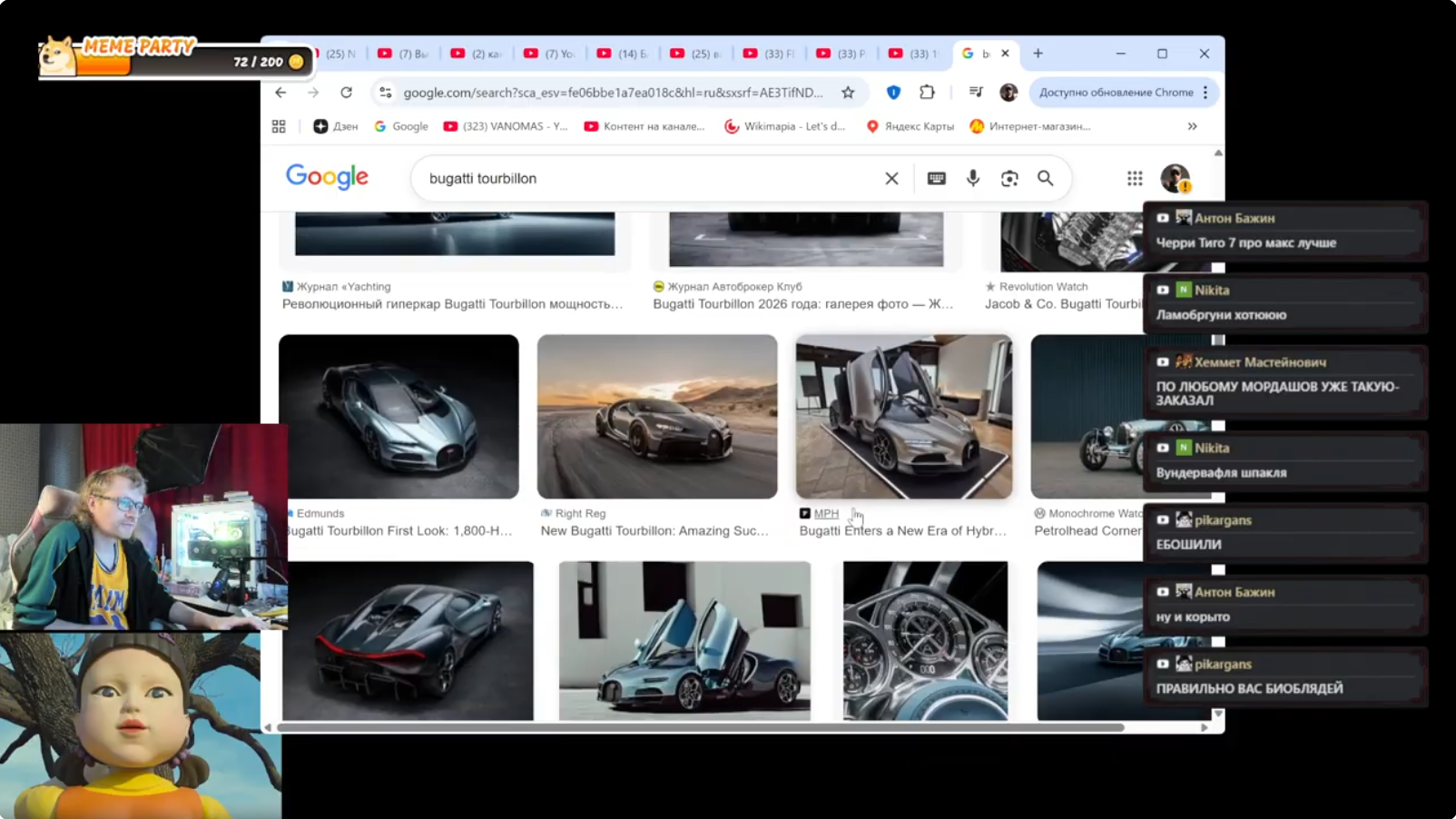Screen dimensions: 1456x819
Task: Open the Google account avatar
Action: click(1175, 179)
